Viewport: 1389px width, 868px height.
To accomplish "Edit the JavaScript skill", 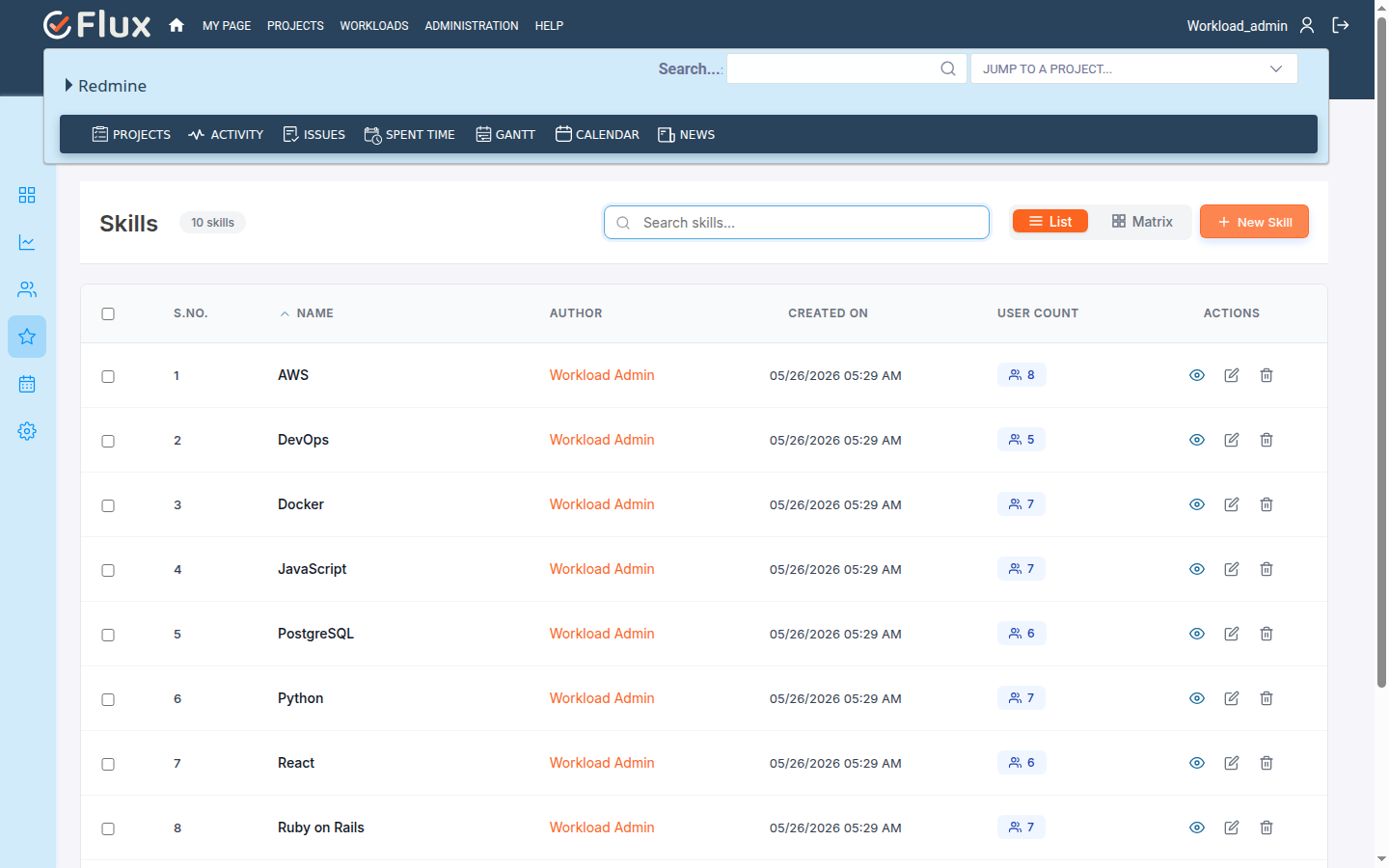I will pos(1232,569).
